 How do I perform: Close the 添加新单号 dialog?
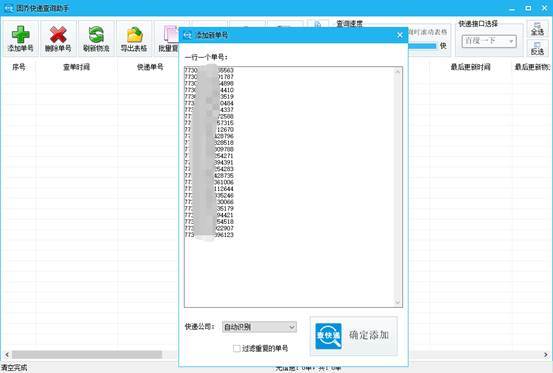pos(400,35)
